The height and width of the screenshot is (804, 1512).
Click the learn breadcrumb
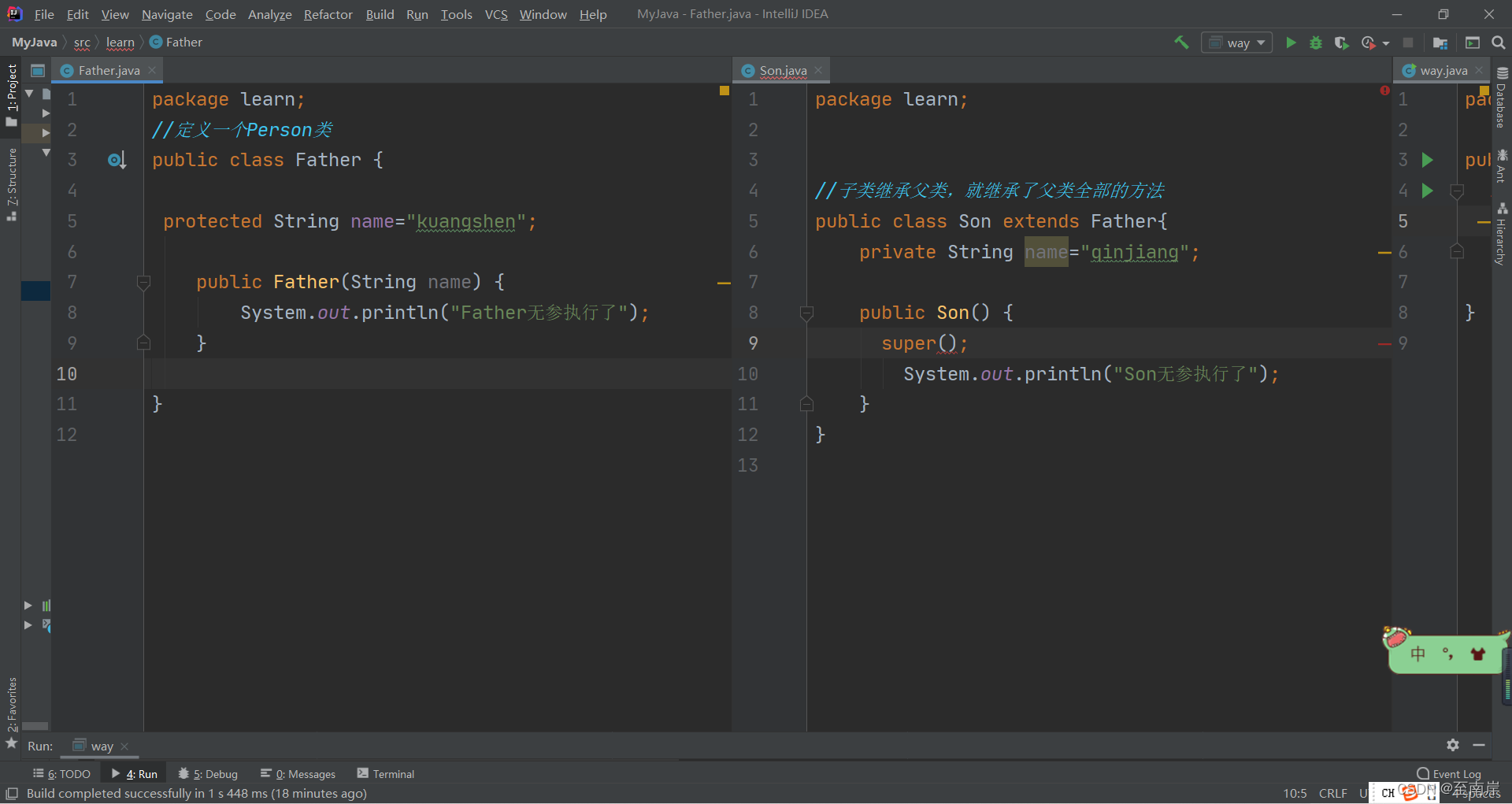click(120, 43)
